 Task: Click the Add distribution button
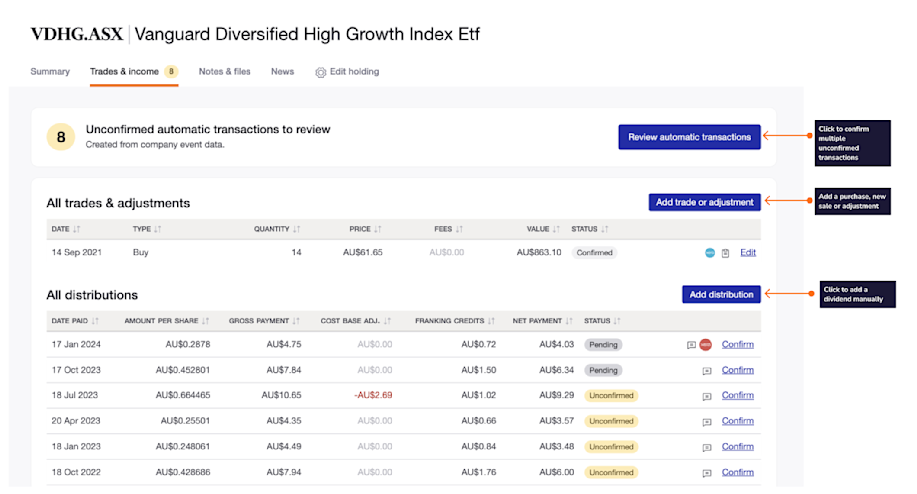click(x=721, y=294)
